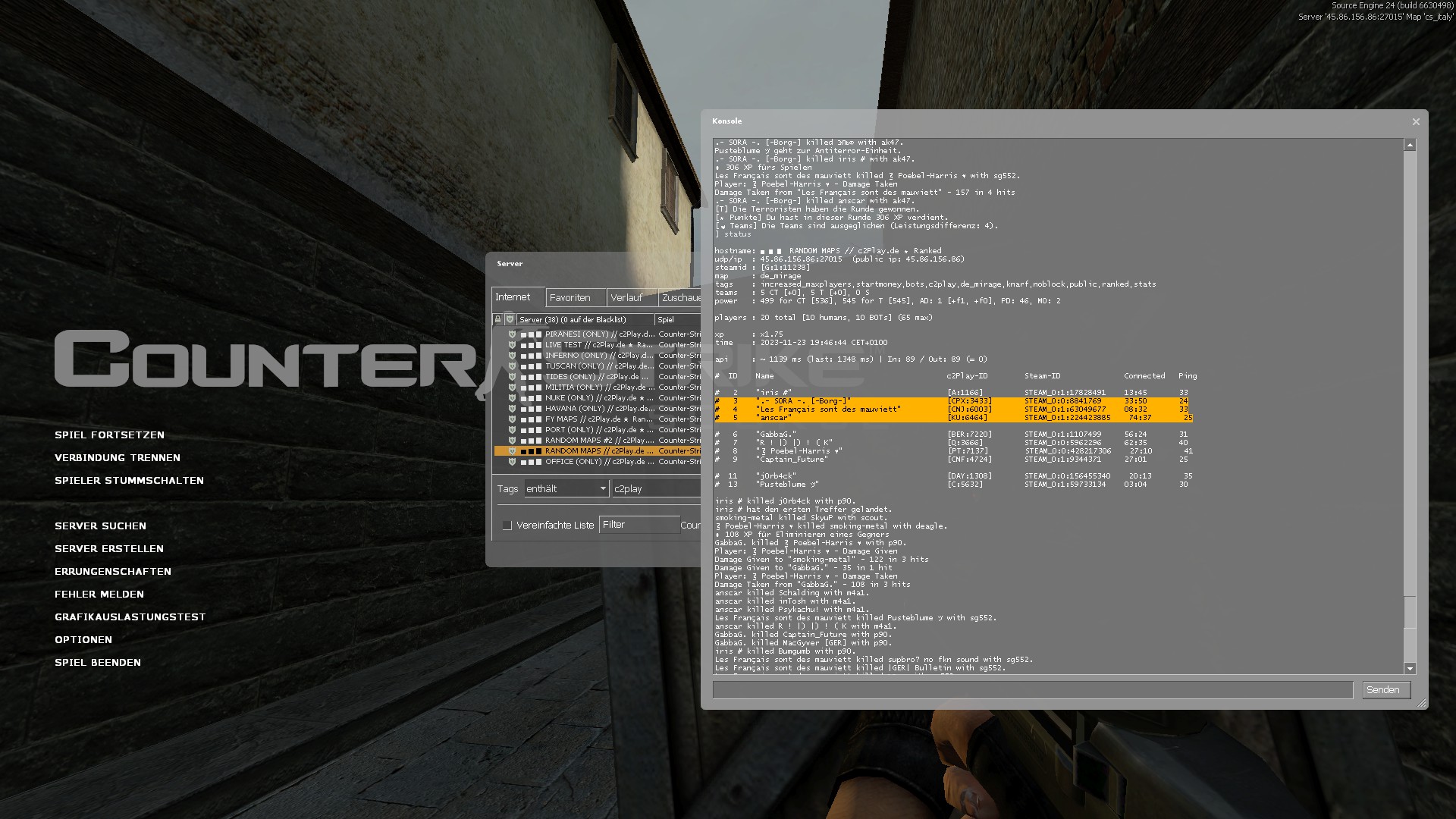Click the console command input field
This screenshot has width=1456, height=819.
click(x=1033, y=689)
